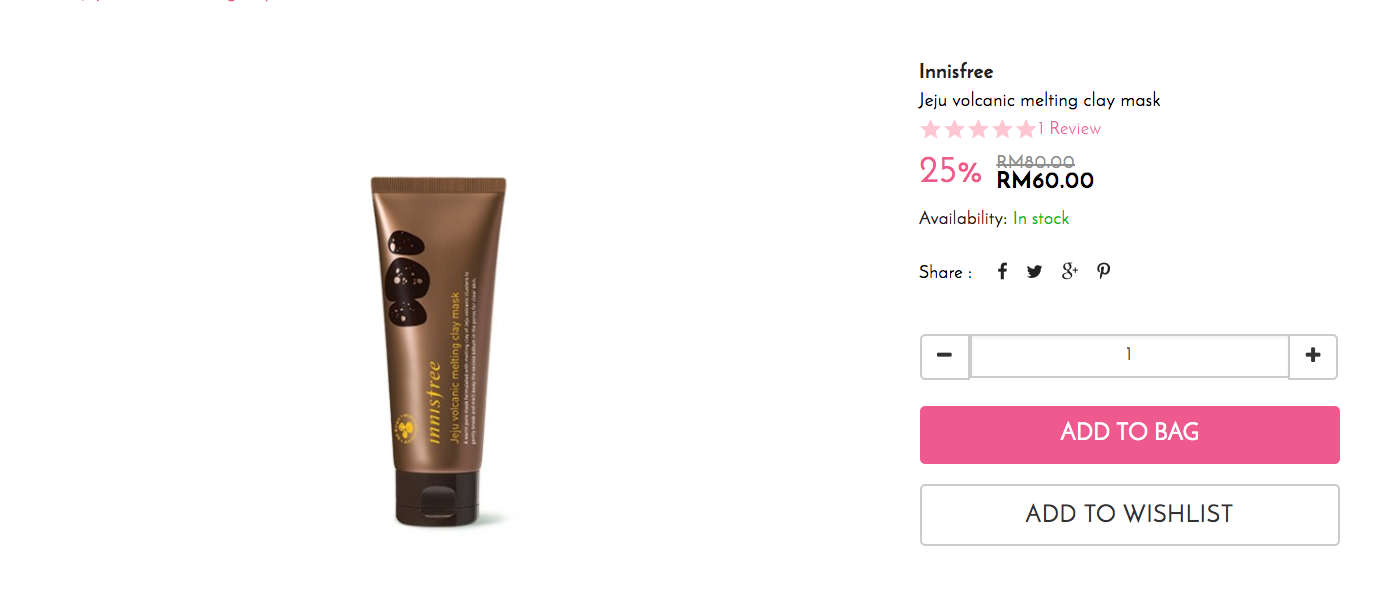The height and width of the screenshot is (598, 1374).
Task: Select the third rating star
Action: coord(978,129)
